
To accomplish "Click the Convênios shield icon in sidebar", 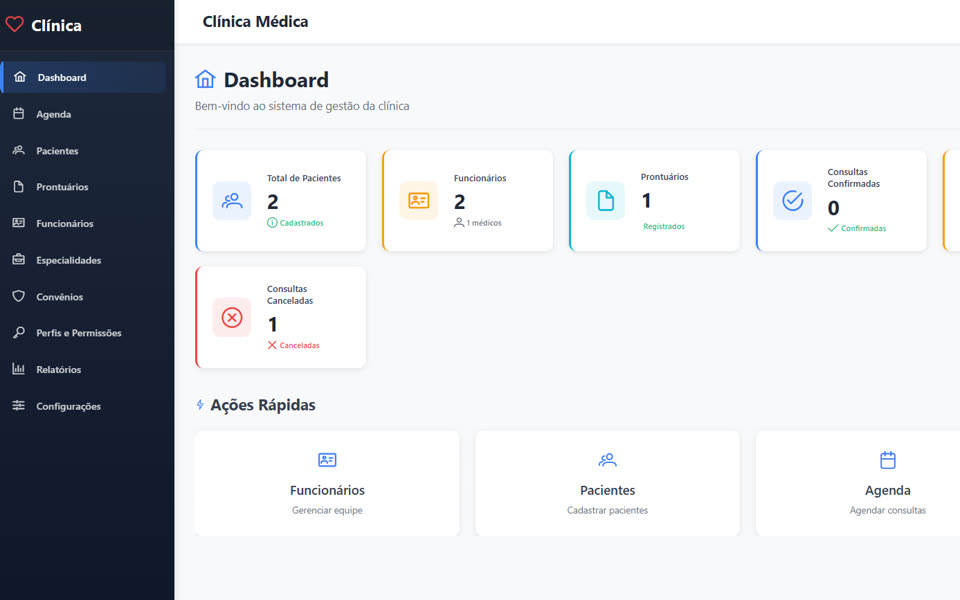I will (x=19, y=296).
